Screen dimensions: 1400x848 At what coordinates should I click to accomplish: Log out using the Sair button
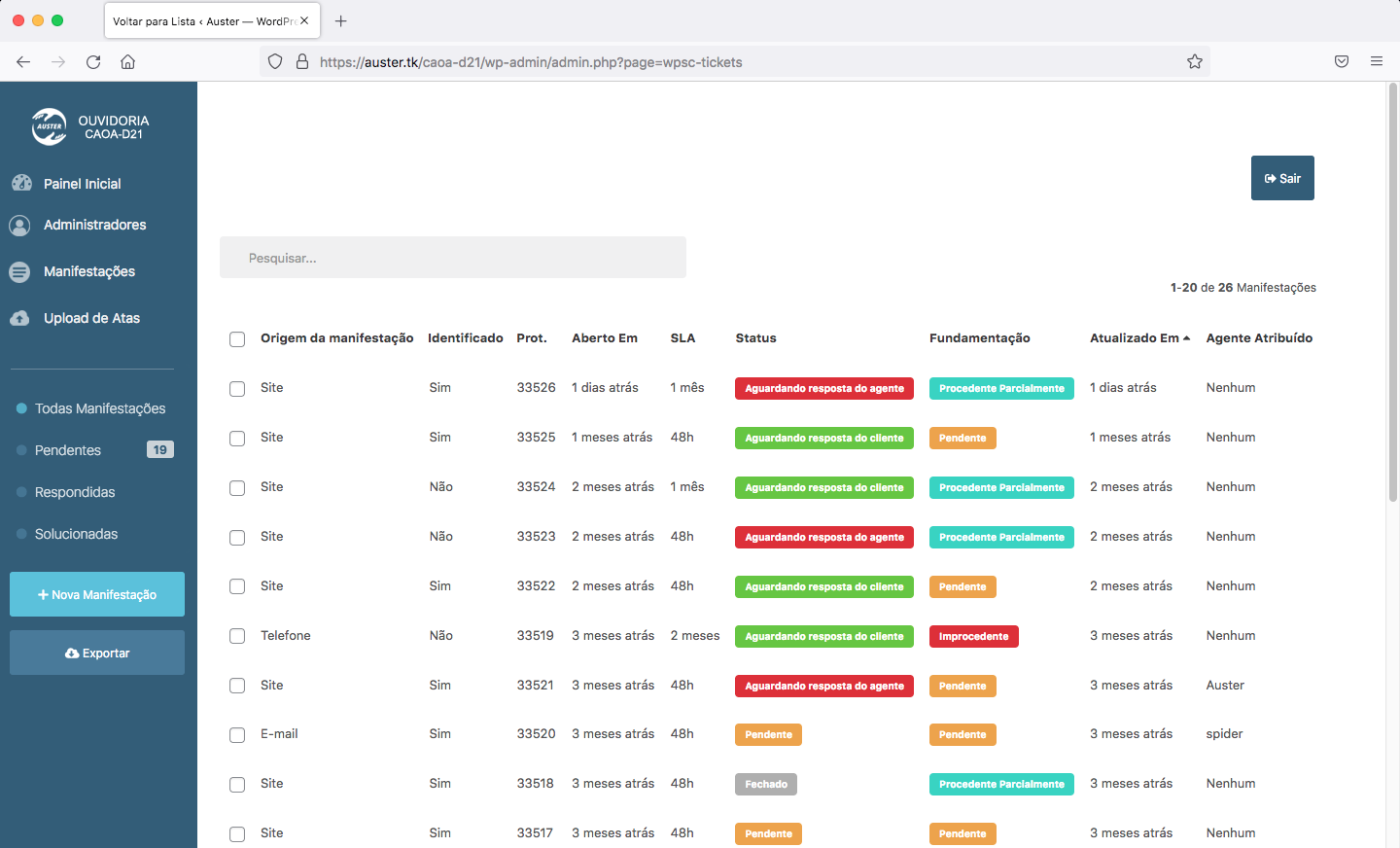(x=1282, y=178)
